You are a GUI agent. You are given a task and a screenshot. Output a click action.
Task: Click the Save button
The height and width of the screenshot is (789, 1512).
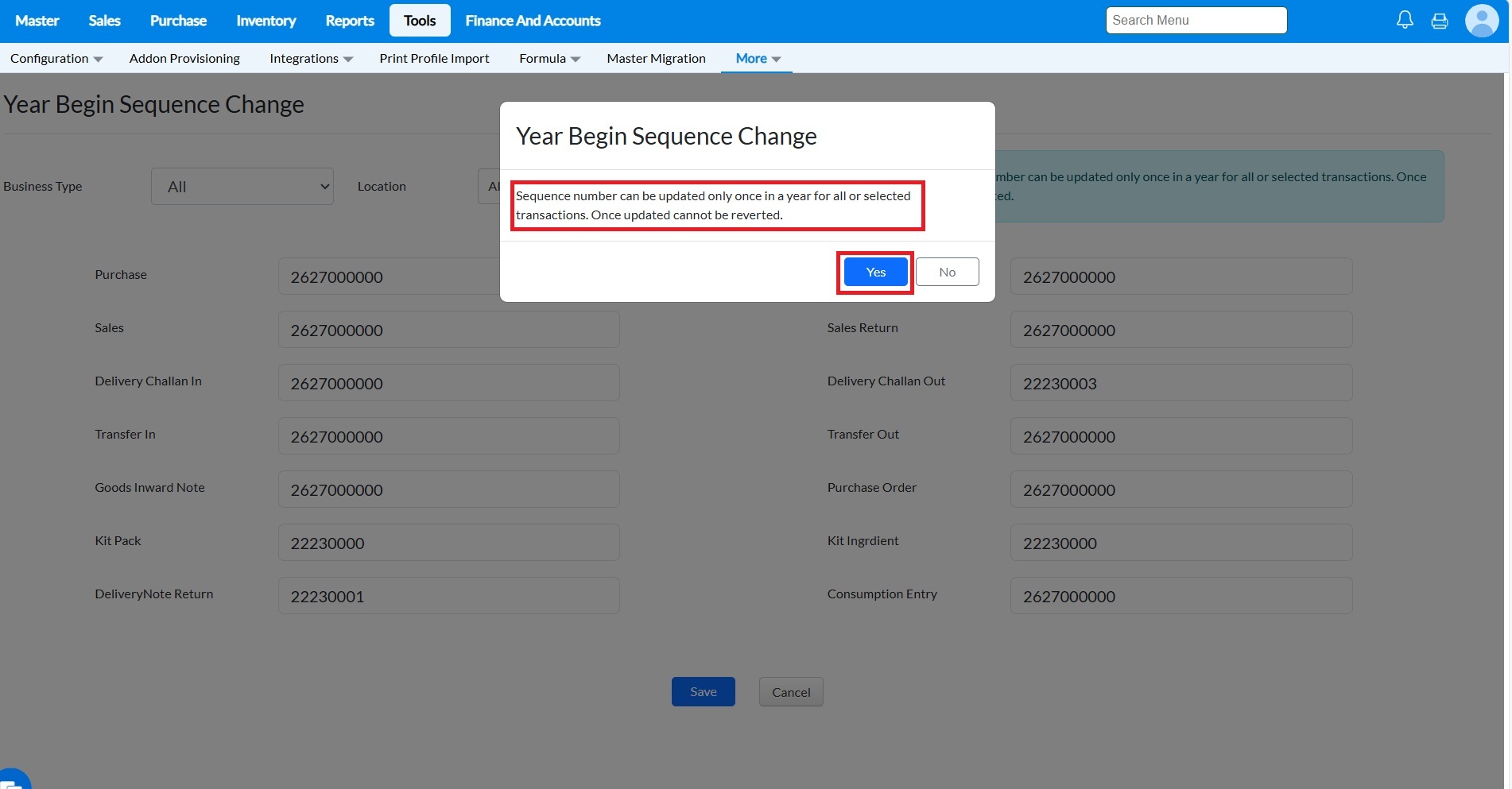tap(703, 692)
